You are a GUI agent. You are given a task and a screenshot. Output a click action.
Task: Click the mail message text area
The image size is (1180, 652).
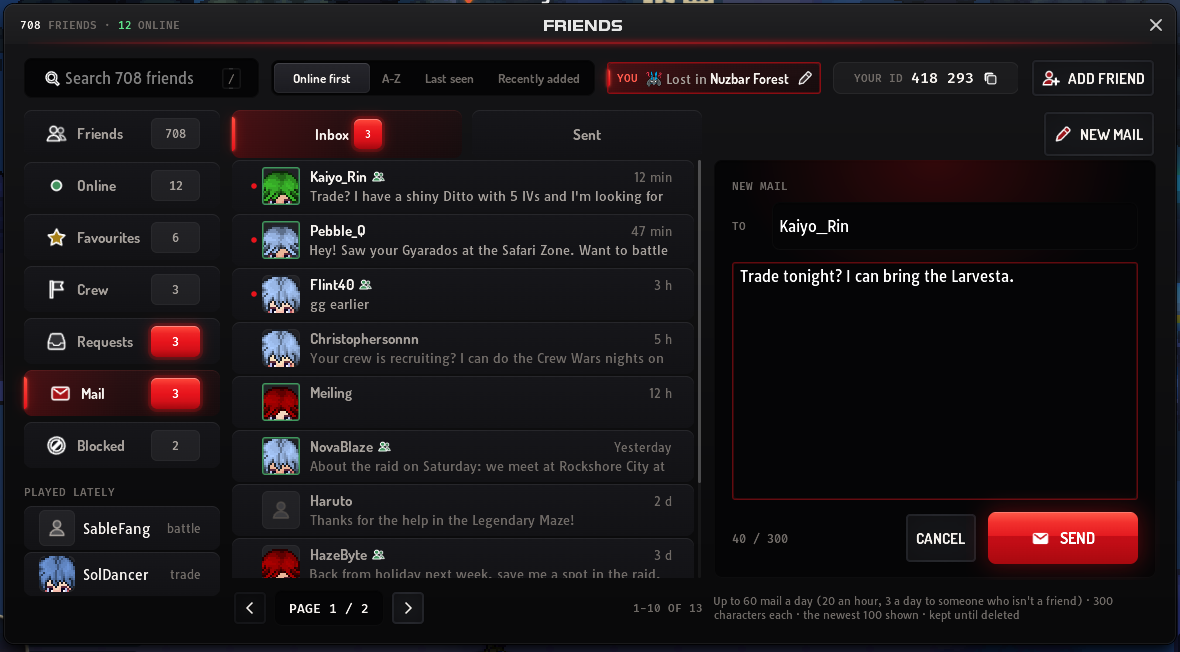pos(935,381)
